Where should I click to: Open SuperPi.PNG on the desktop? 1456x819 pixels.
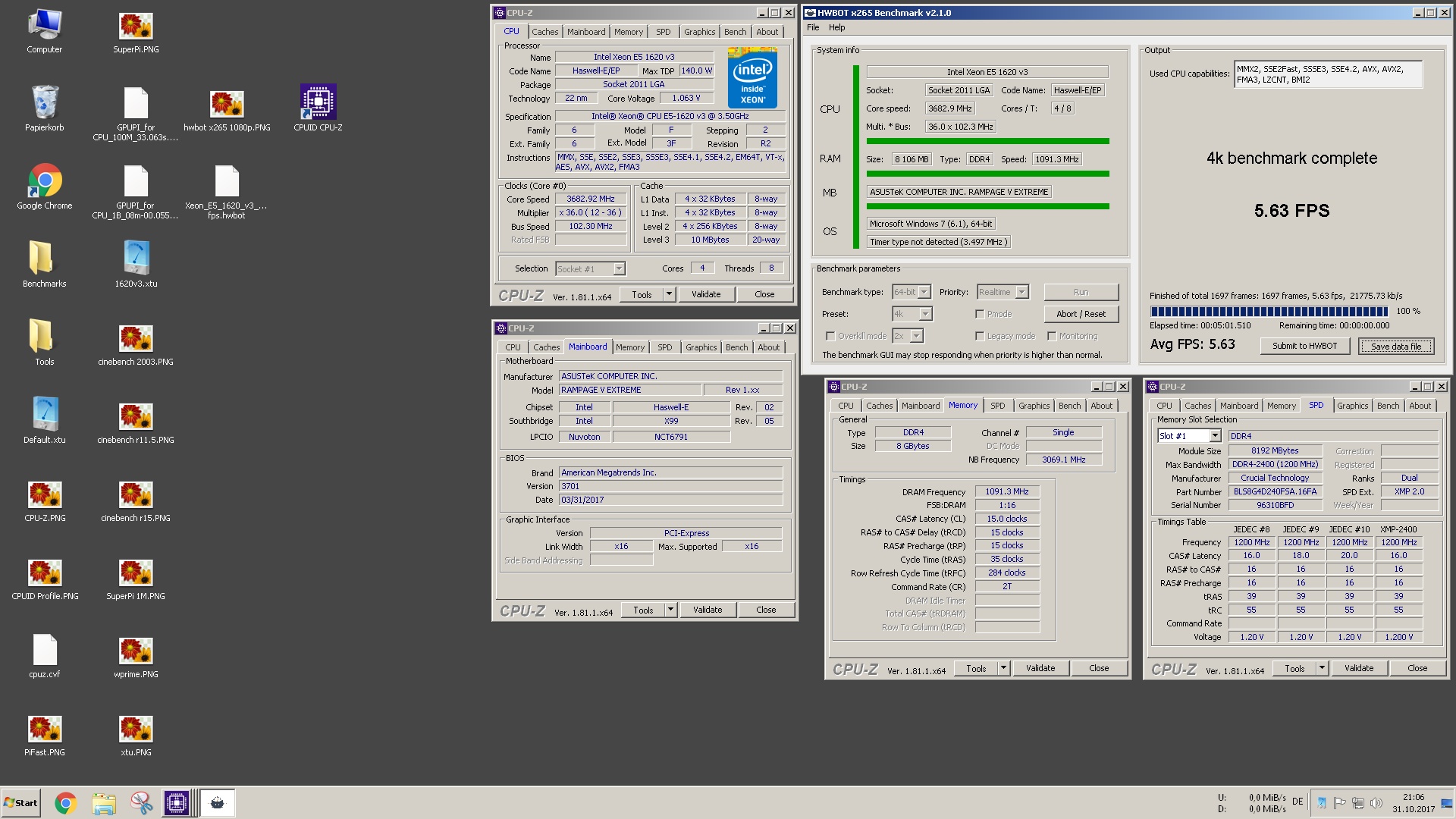pos(136,31)
